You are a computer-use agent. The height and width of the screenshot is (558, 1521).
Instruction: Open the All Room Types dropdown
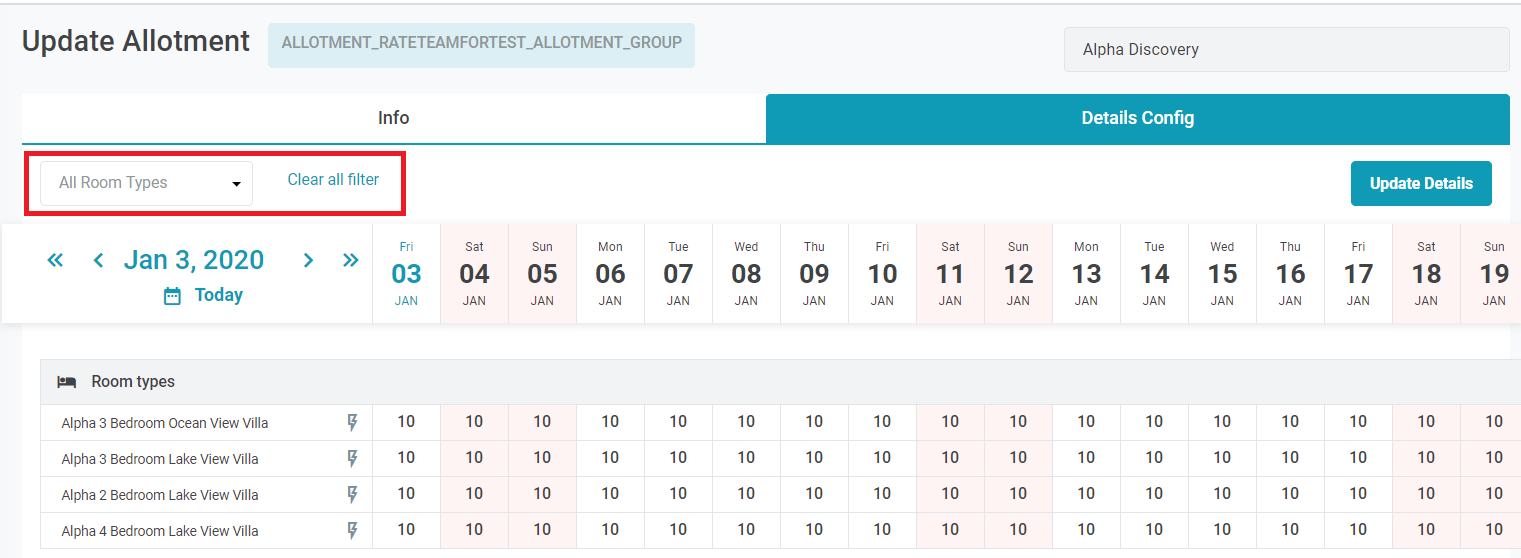coord(146,183)
